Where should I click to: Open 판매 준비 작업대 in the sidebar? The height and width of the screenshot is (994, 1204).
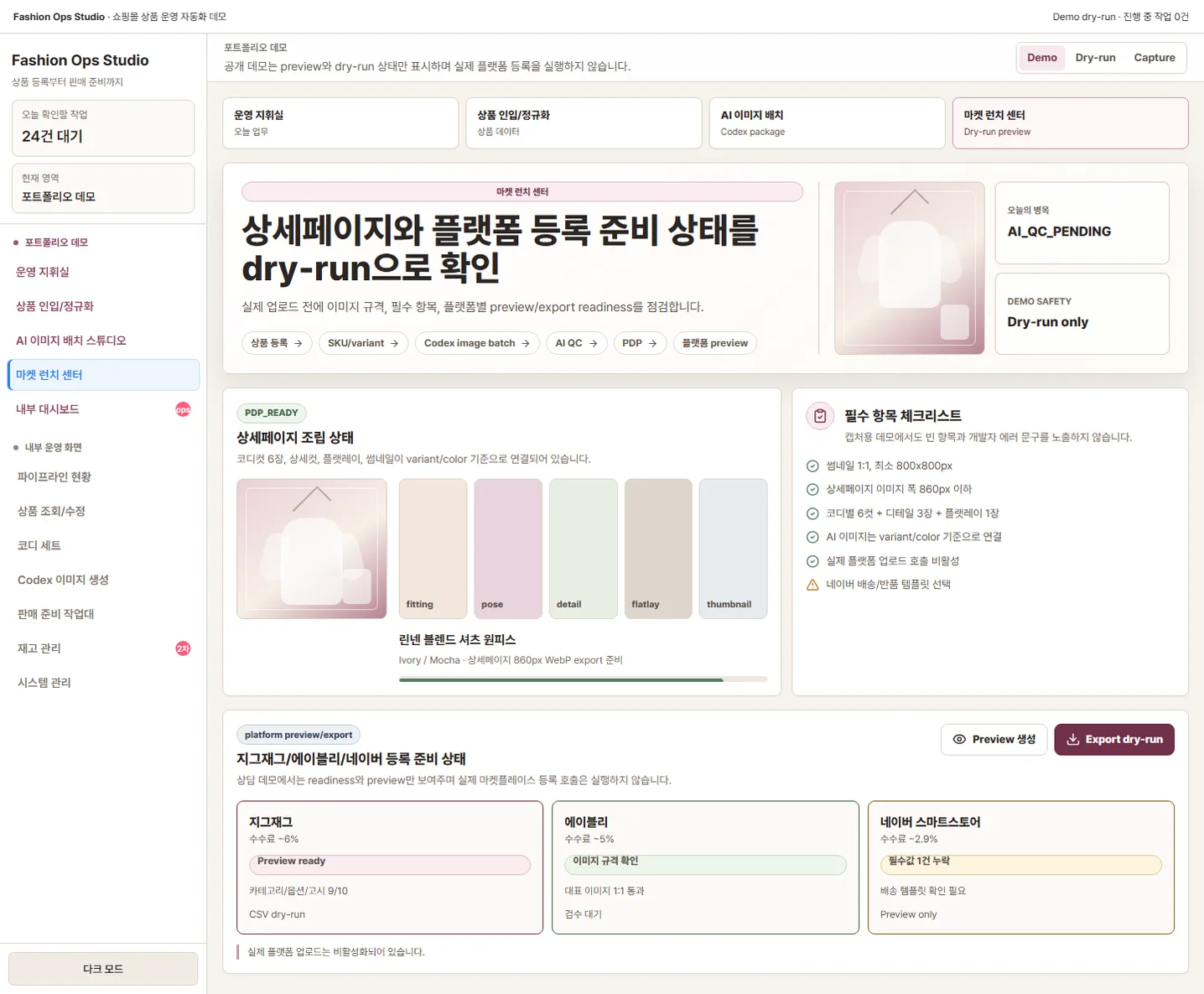pos(103,614)
